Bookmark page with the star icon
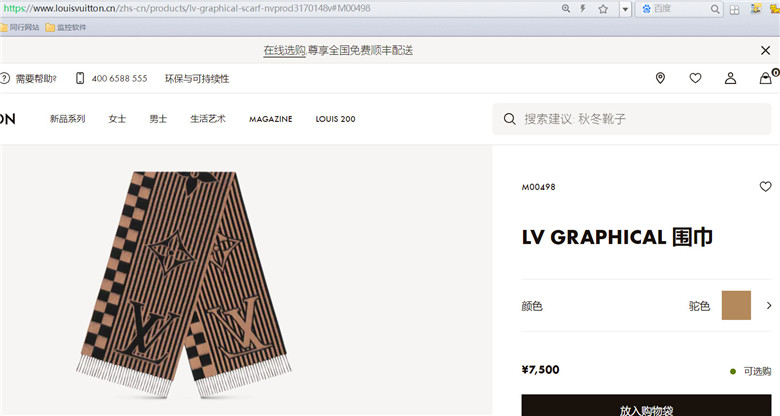The width and height of the screenshot is (780, 416). (603, 8)
